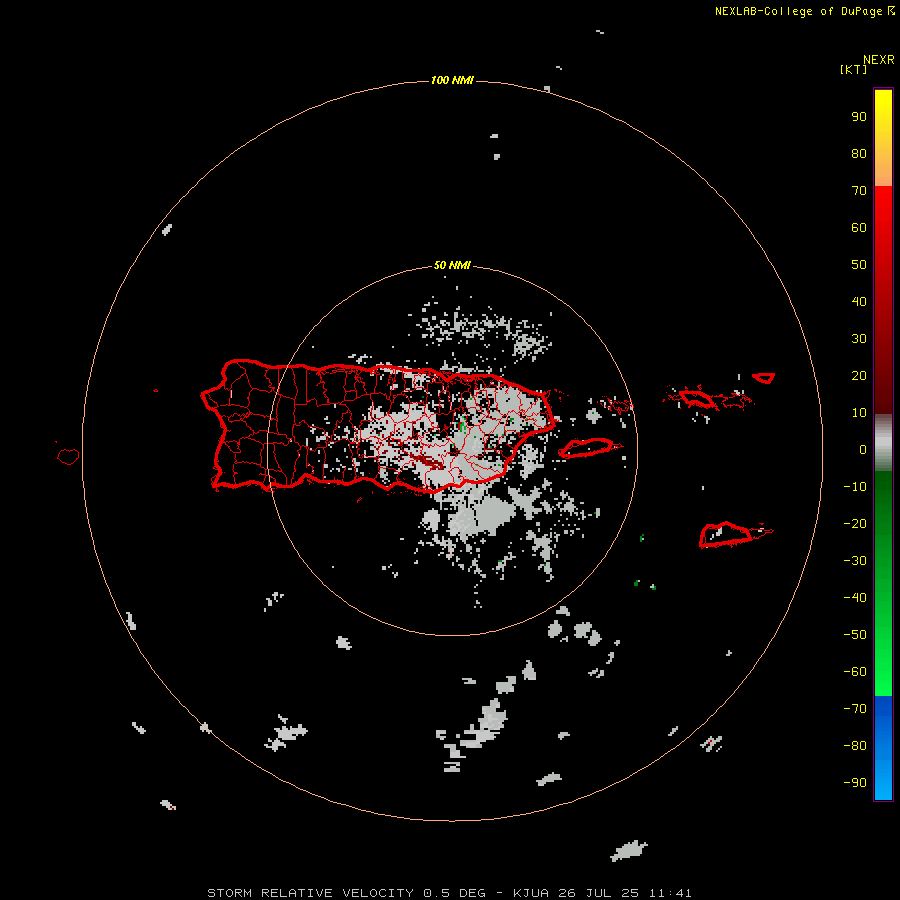
Task: Click the "NEXR" legend title text
Action: tap(878, 60)
